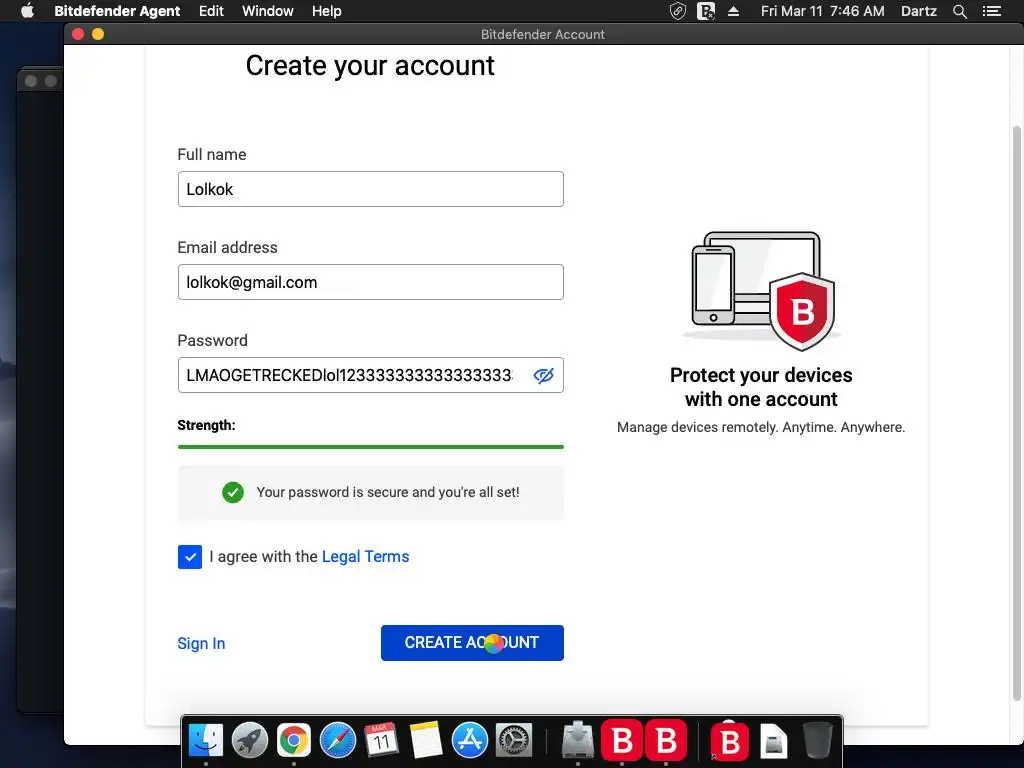Open the Help menu

click(327, 11)
